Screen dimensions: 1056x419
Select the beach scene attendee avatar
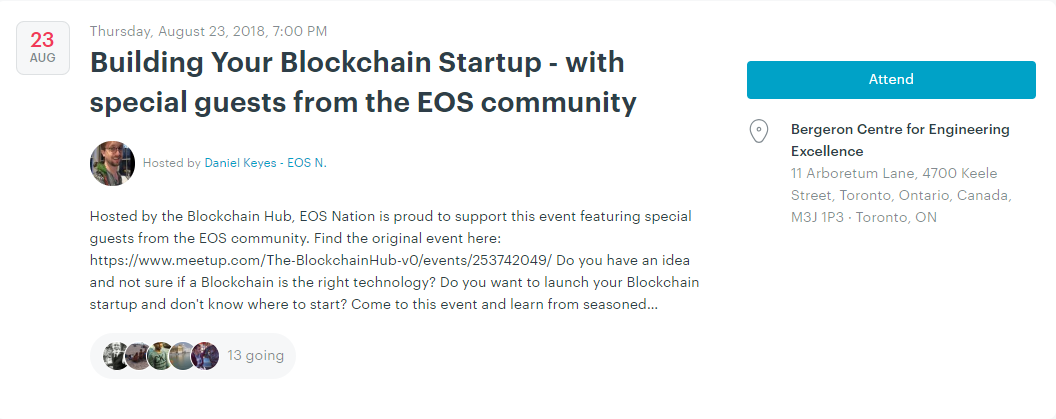[x=137, y=356]
